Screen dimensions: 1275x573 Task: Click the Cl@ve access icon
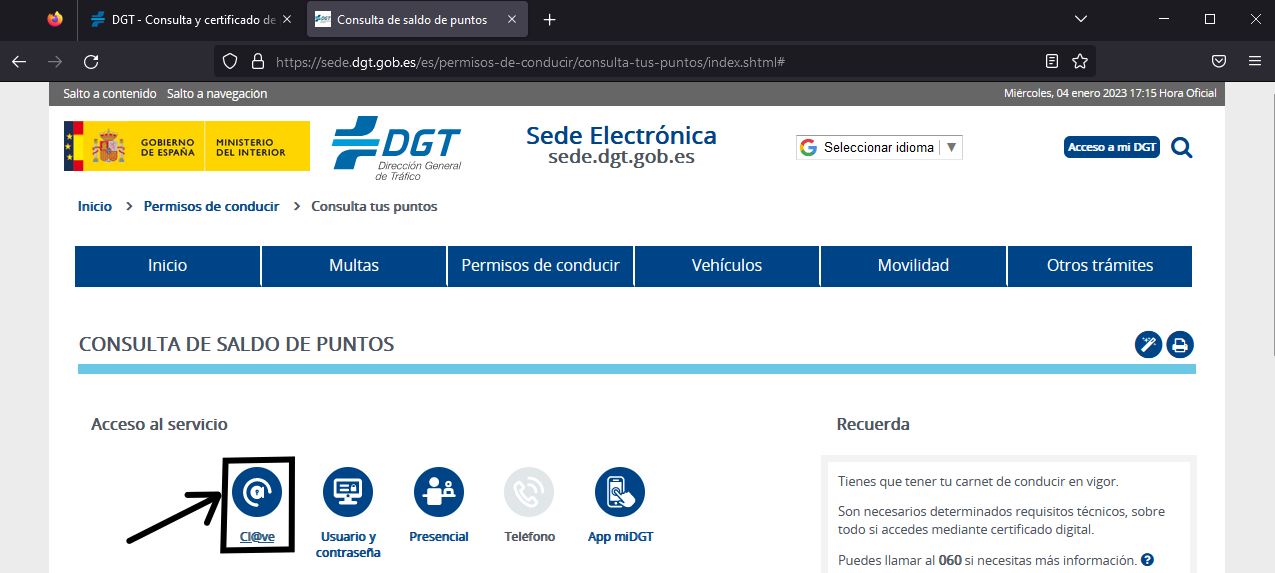[257, 492]
